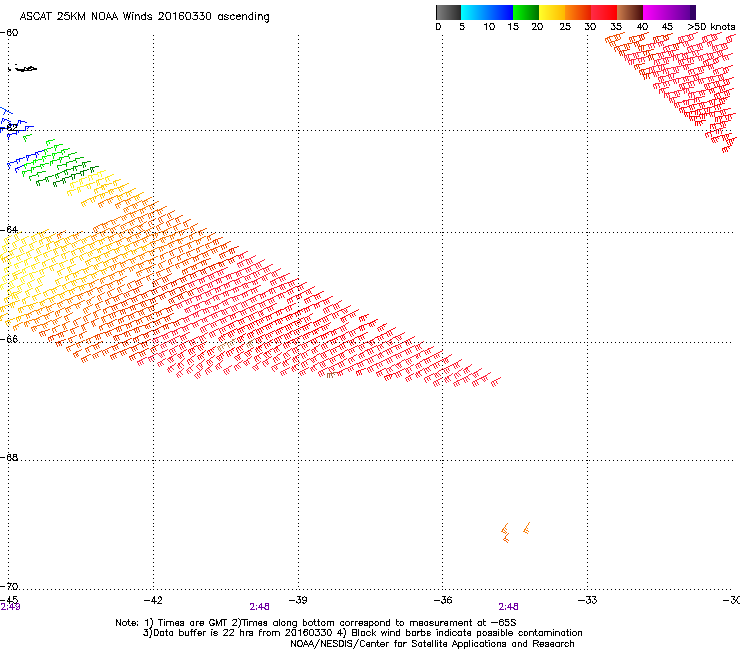
Task: Click the '2:48' time label left of -39
Action: [x=260, y=607]
